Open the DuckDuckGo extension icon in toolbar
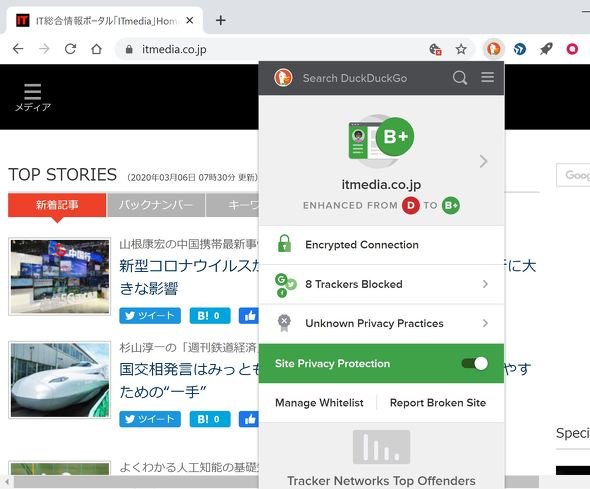The image size is (590, 489). coord(493,49)
